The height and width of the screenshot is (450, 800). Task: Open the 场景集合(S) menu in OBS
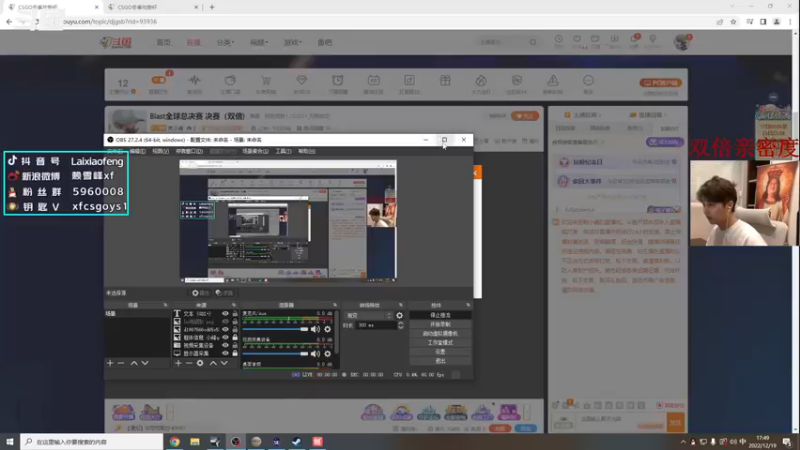coord(255,151)
